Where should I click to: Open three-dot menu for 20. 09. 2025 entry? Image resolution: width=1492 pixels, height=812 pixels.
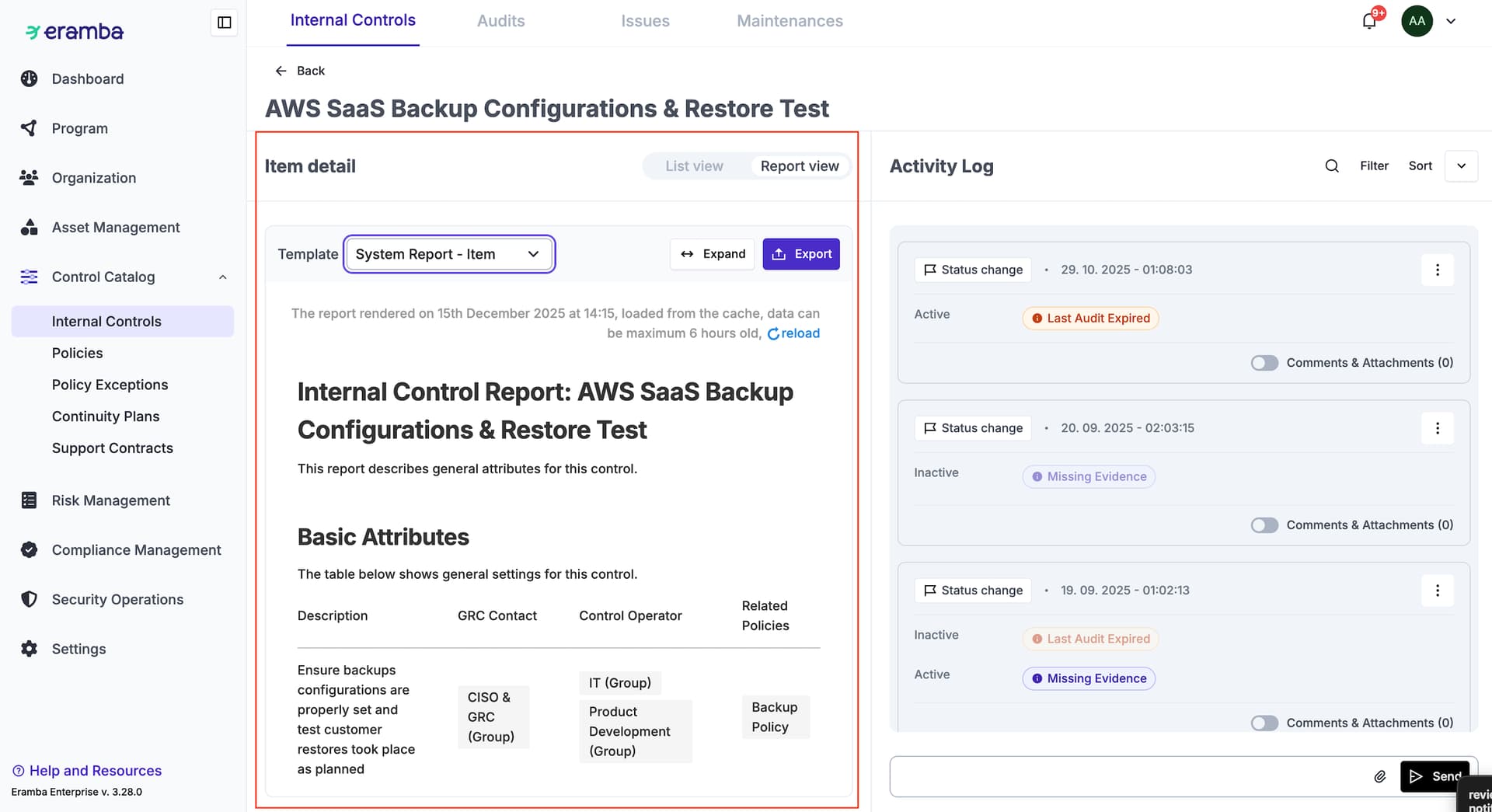tap(1437, 428)
